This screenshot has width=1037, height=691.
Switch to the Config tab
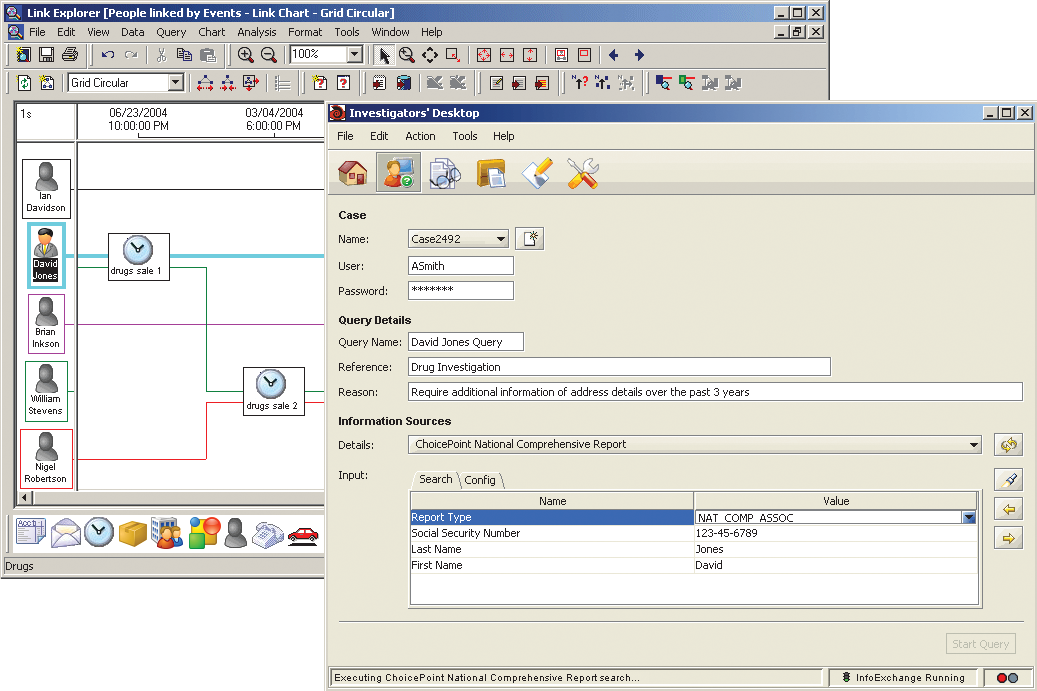480,480
